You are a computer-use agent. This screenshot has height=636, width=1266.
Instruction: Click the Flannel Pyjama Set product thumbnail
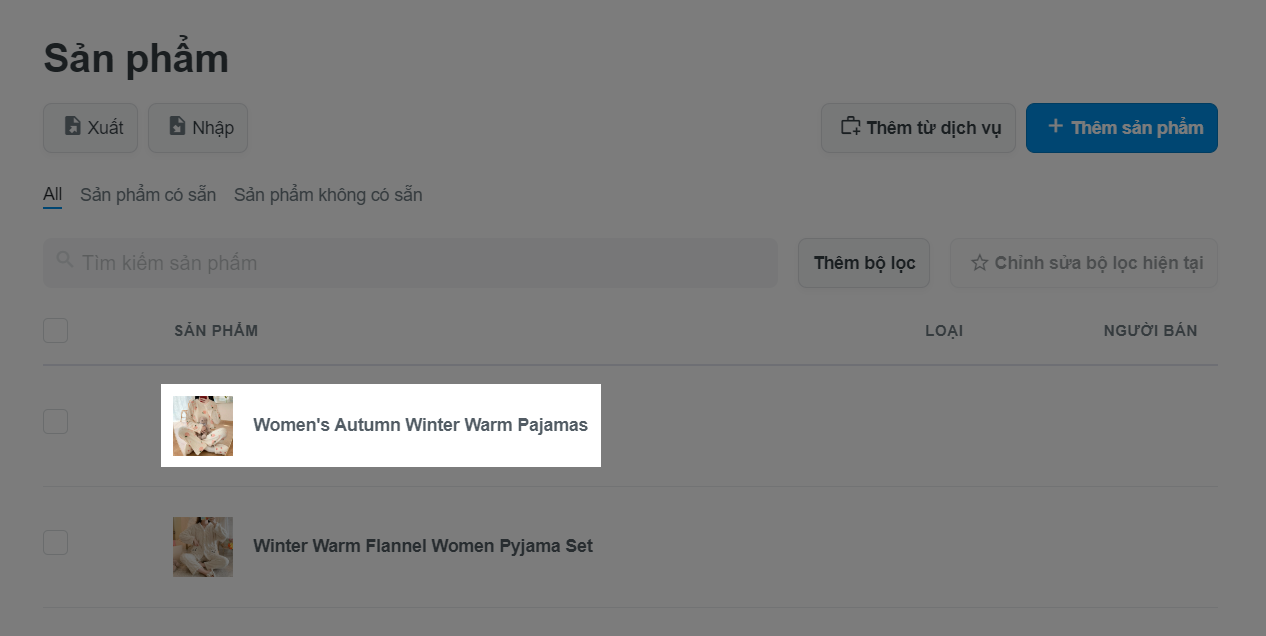203,547
